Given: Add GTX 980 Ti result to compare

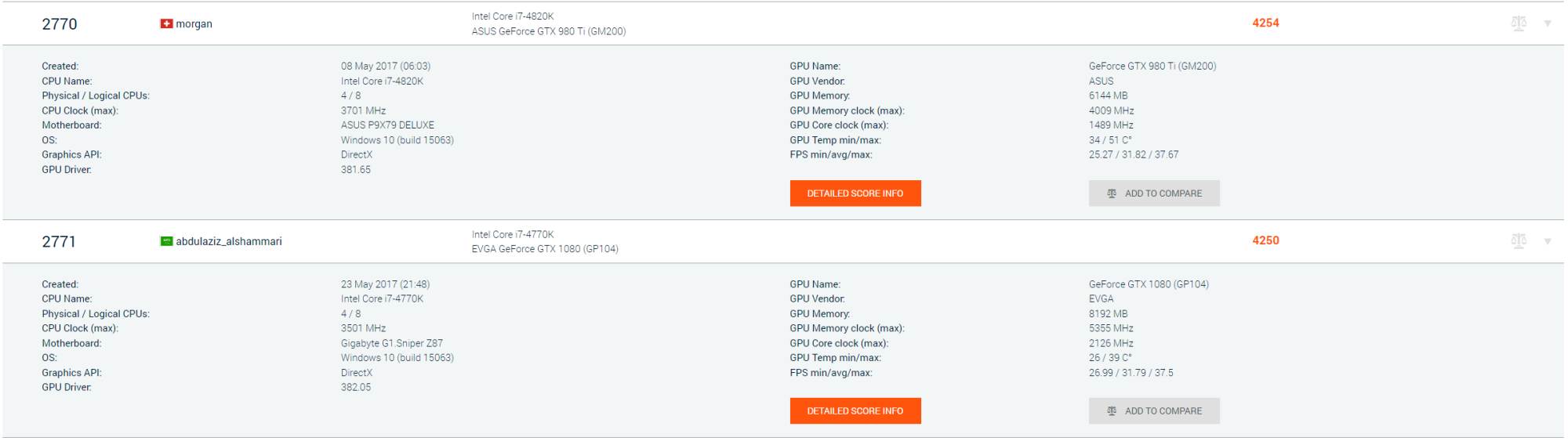Looking at the screenshot, I should click(1154, 193).
